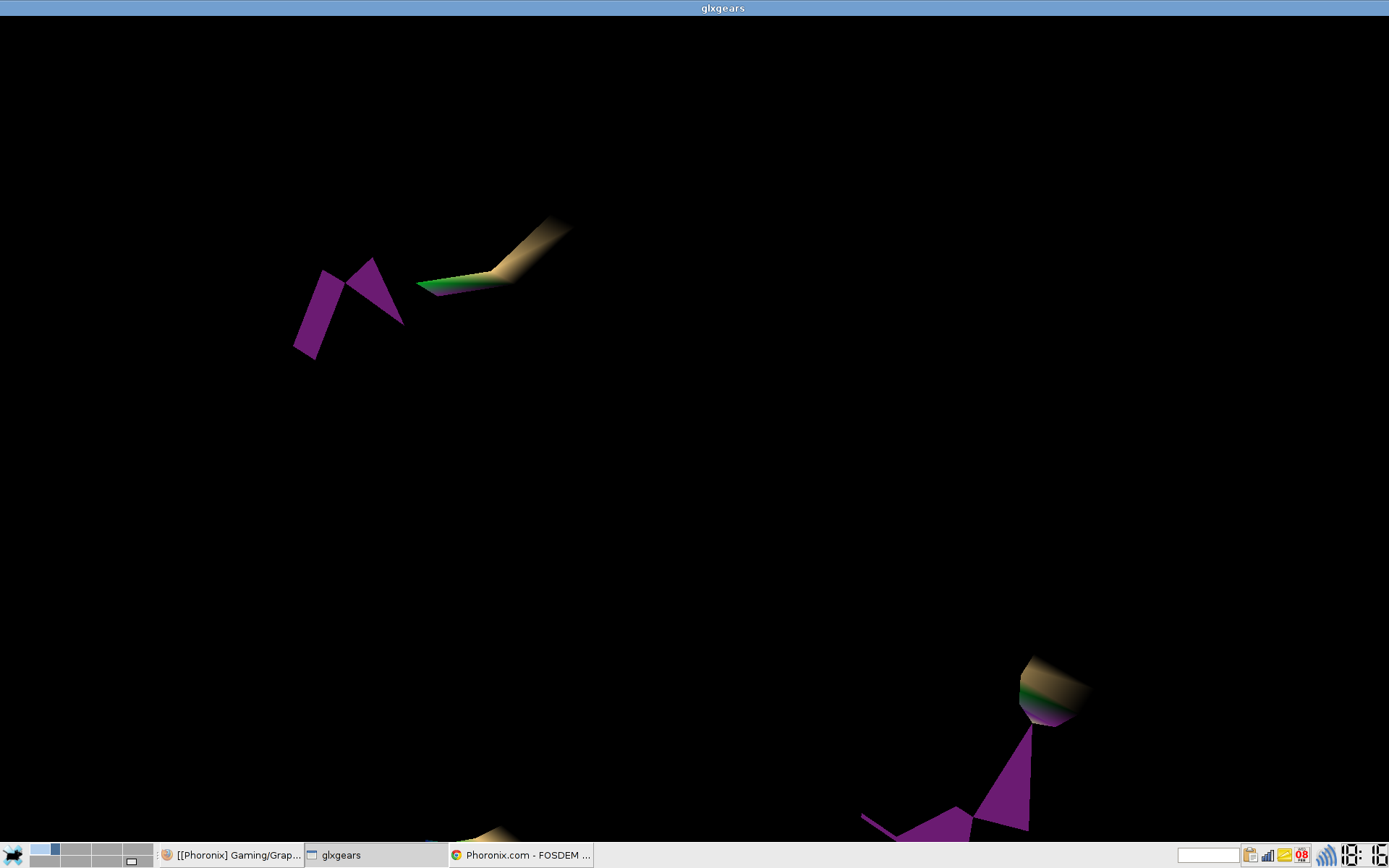
Task: Open the Xfce mouse applications menu
Action: [13, 855]
